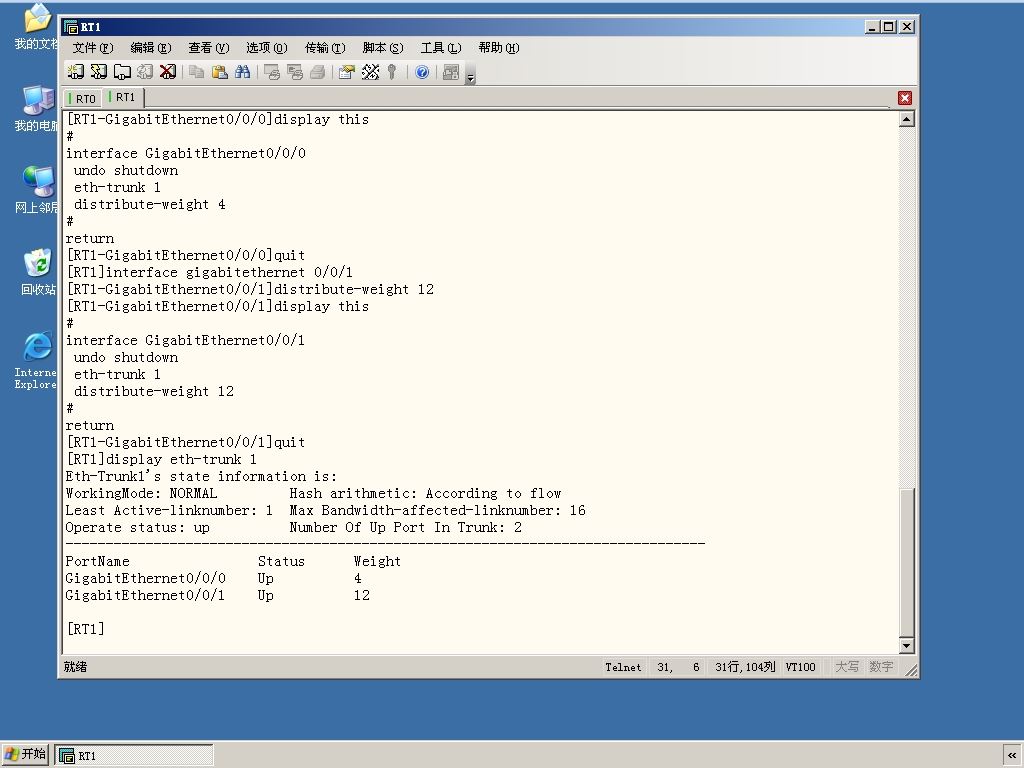This screenshot has width=1024, height=768.
Task: Click the Print Selection toolbar icon
Action: click(x=295, y=72)
